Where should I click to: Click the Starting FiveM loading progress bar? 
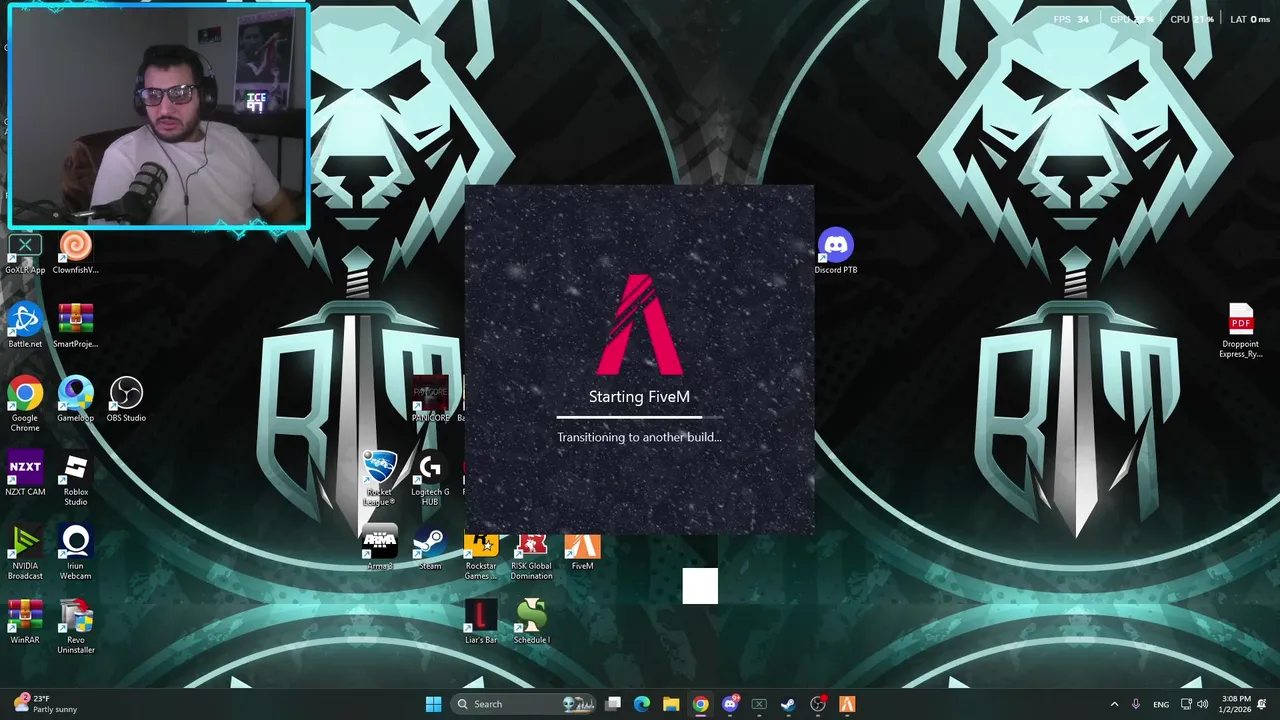640,417
